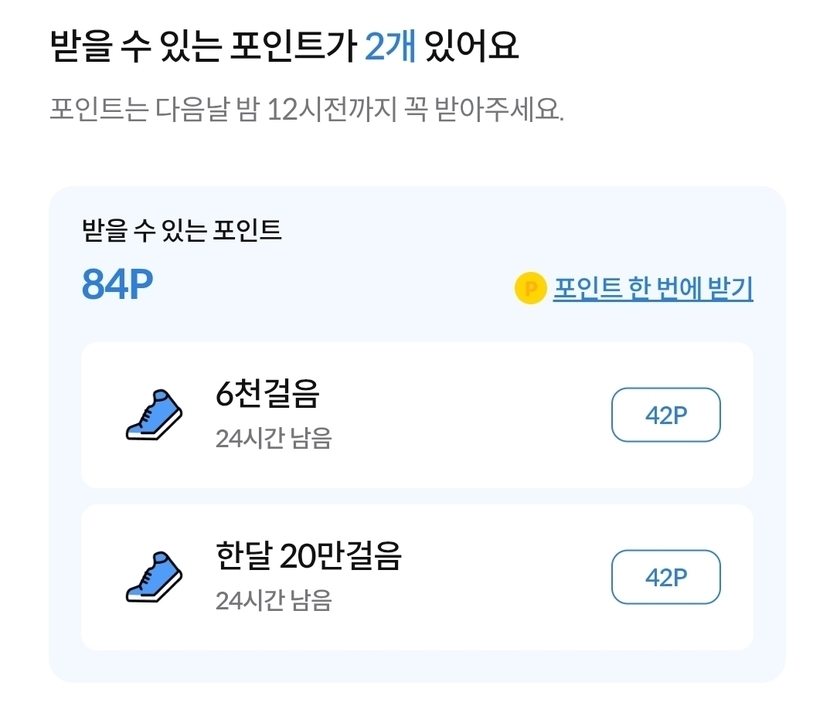Tap the 포인트 한 번에 받기 link
This screenshot has width=830, height=716.
click(652, 289)
